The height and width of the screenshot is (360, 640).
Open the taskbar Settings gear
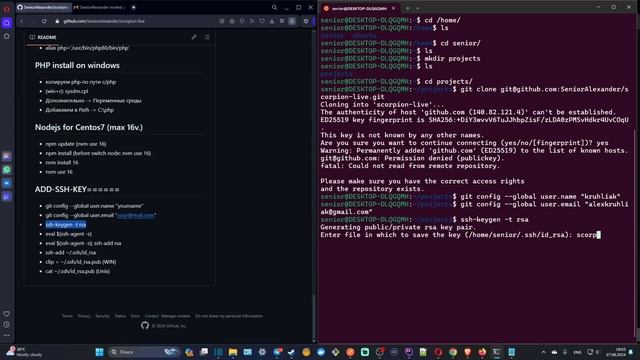pyautogui.click(x=262, y=352)
